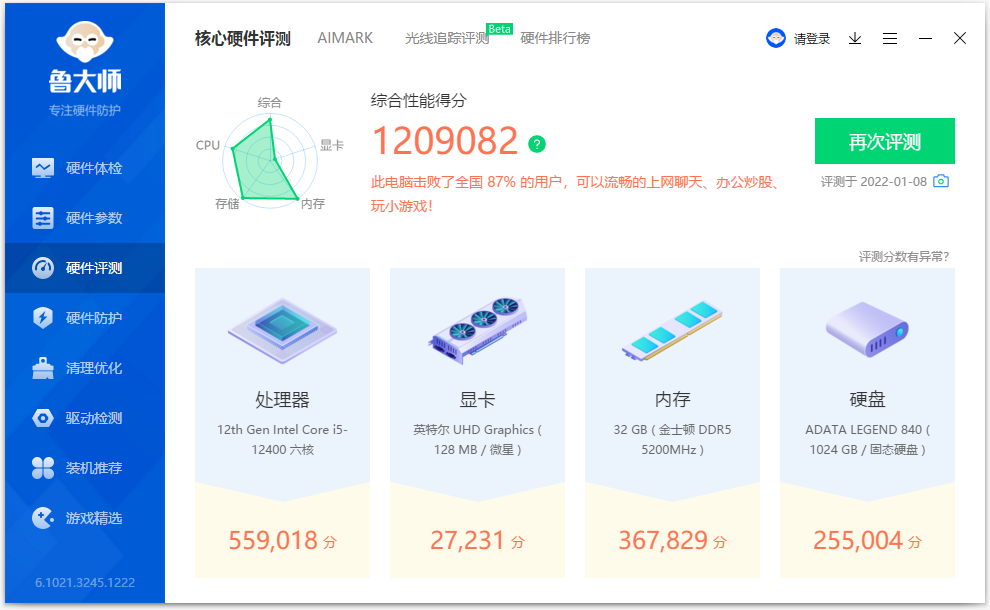Switch to the 硬件排行榜 rankings tab

pos(553,39)
